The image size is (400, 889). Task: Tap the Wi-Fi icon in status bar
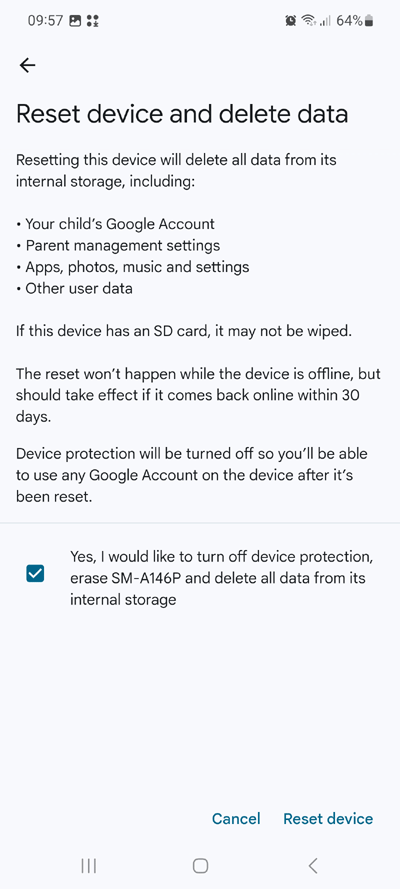point(309,21)
